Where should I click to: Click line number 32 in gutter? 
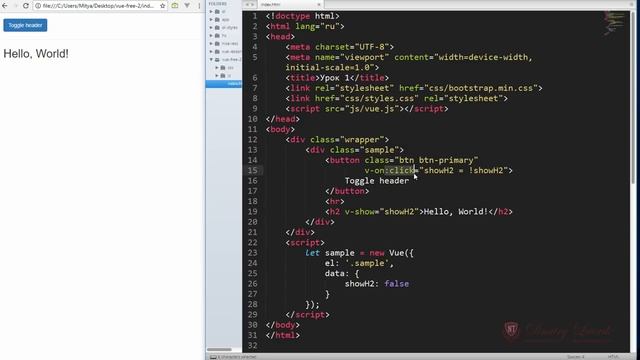pyautogui.click(x=252, y=345)
